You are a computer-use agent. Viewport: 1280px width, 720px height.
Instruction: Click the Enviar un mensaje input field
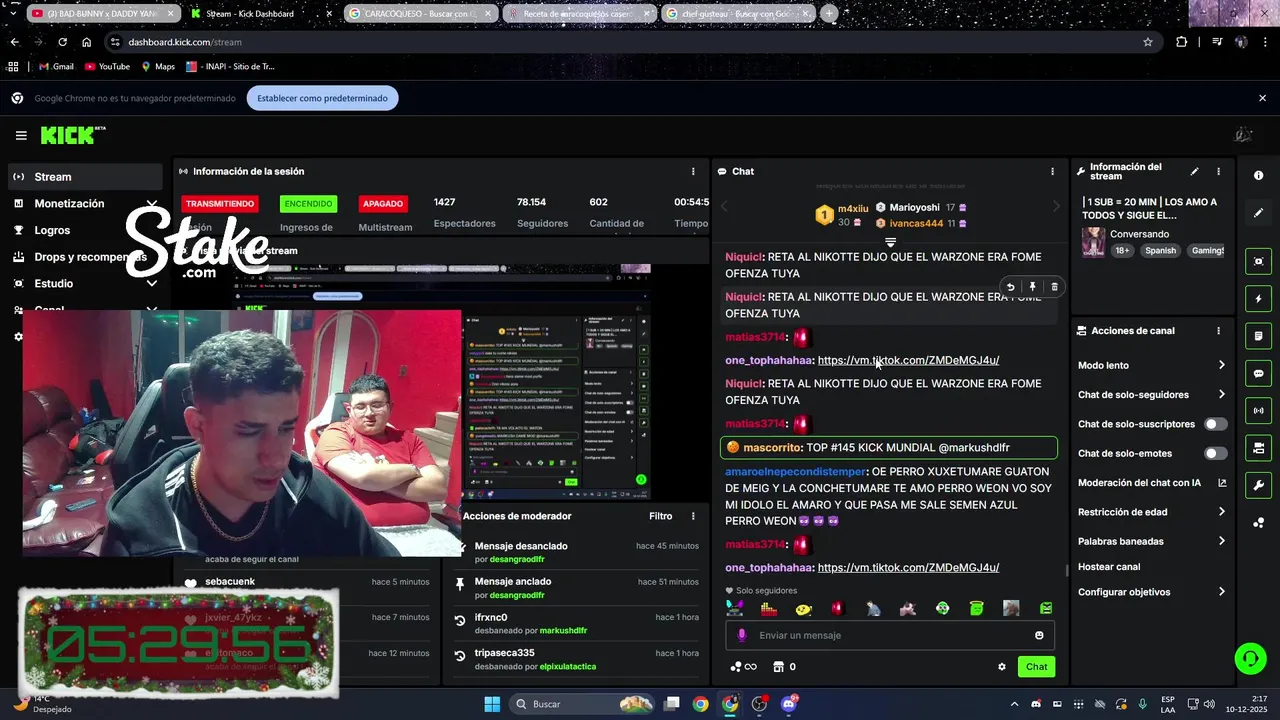pyautogui.click(x=889, y=635)
